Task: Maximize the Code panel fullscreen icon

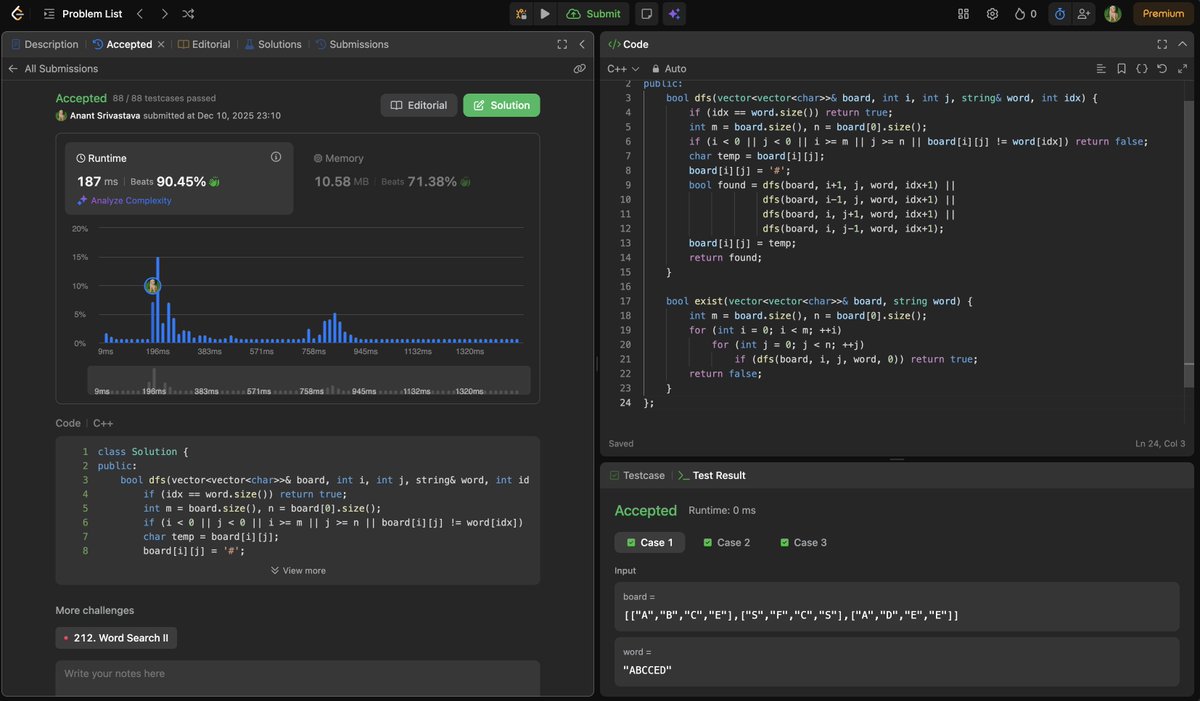Action: [1162, 44]
